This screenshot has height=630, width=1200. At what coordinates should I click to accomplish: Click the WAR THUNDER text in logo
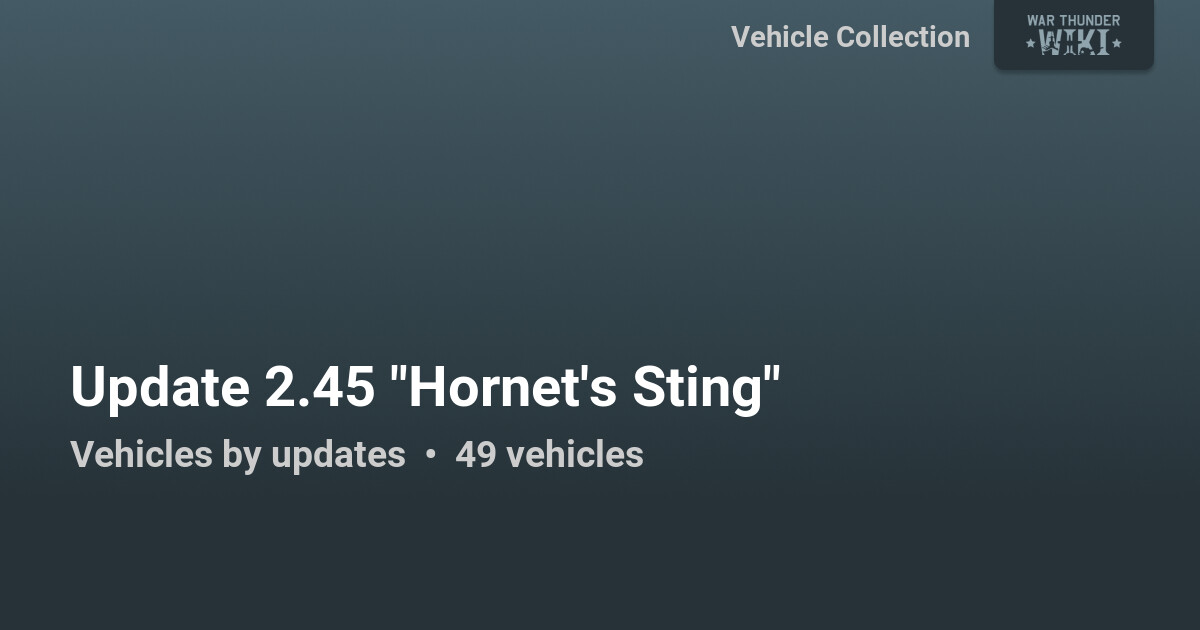click(1073, 20)
